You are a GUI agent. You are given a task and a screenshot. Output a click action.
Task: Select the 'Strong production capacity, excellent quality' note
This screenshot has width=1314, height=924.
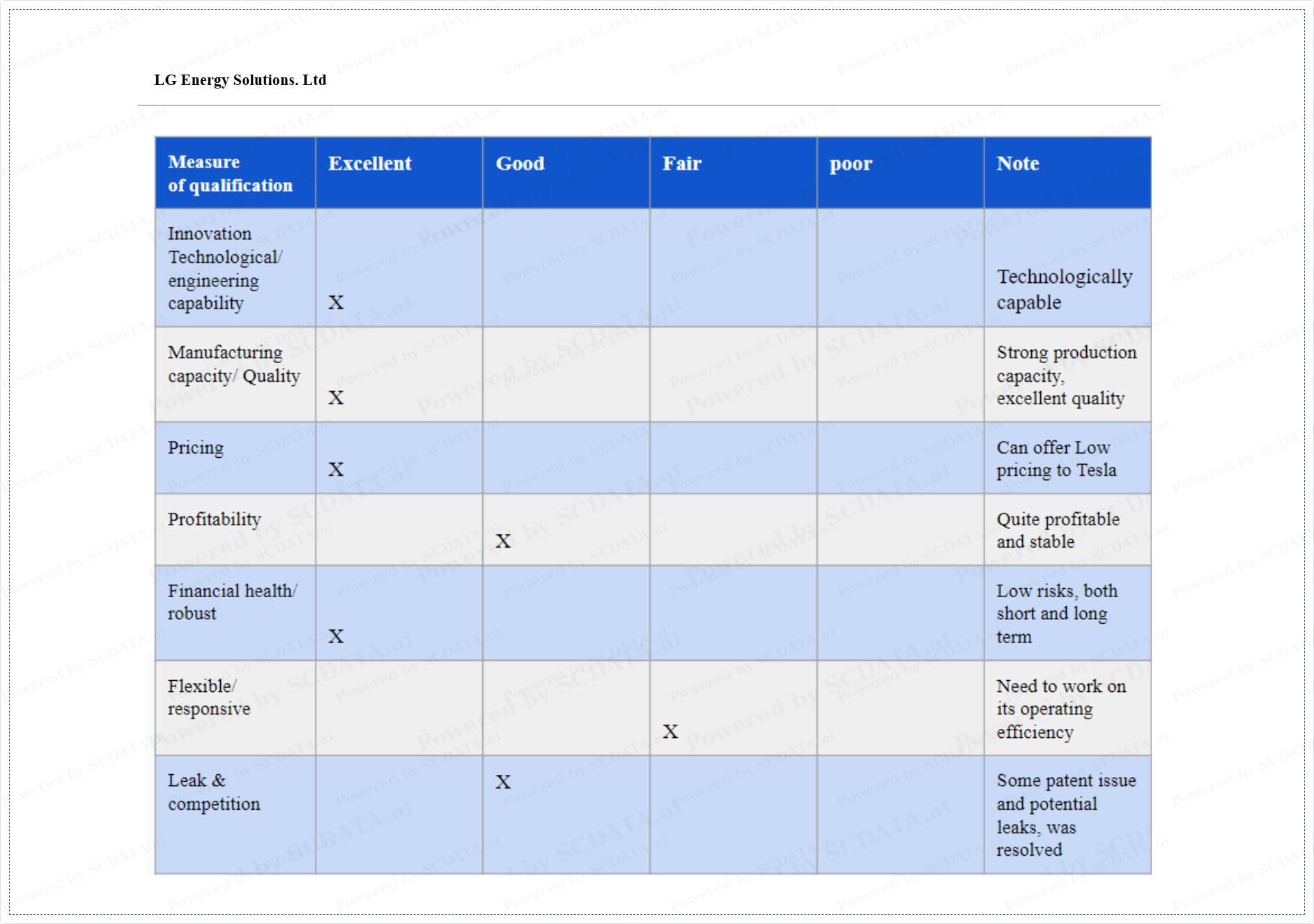coord(1067,375)
